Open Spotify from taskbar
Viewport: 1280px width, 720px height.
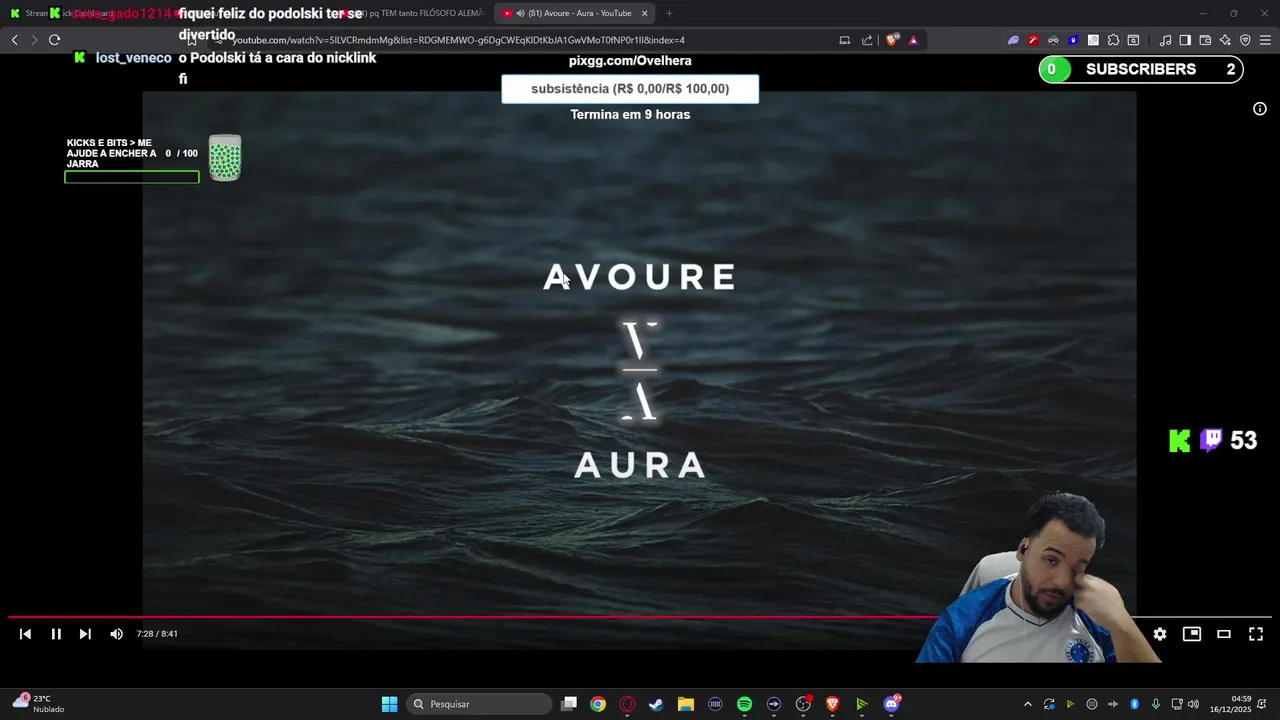pos(744,704)
